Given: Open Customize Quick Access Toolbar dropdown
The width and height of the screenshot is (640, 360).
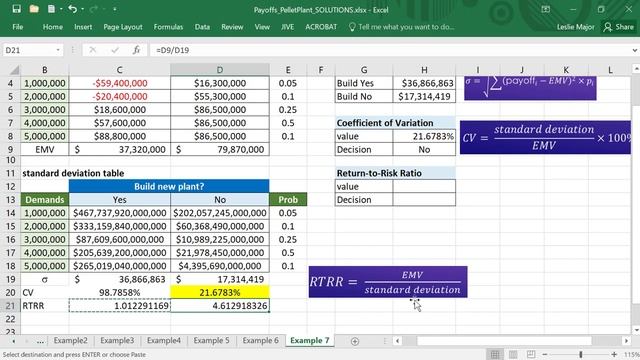Looking at the screenshot, I should [x=115, y=9].
